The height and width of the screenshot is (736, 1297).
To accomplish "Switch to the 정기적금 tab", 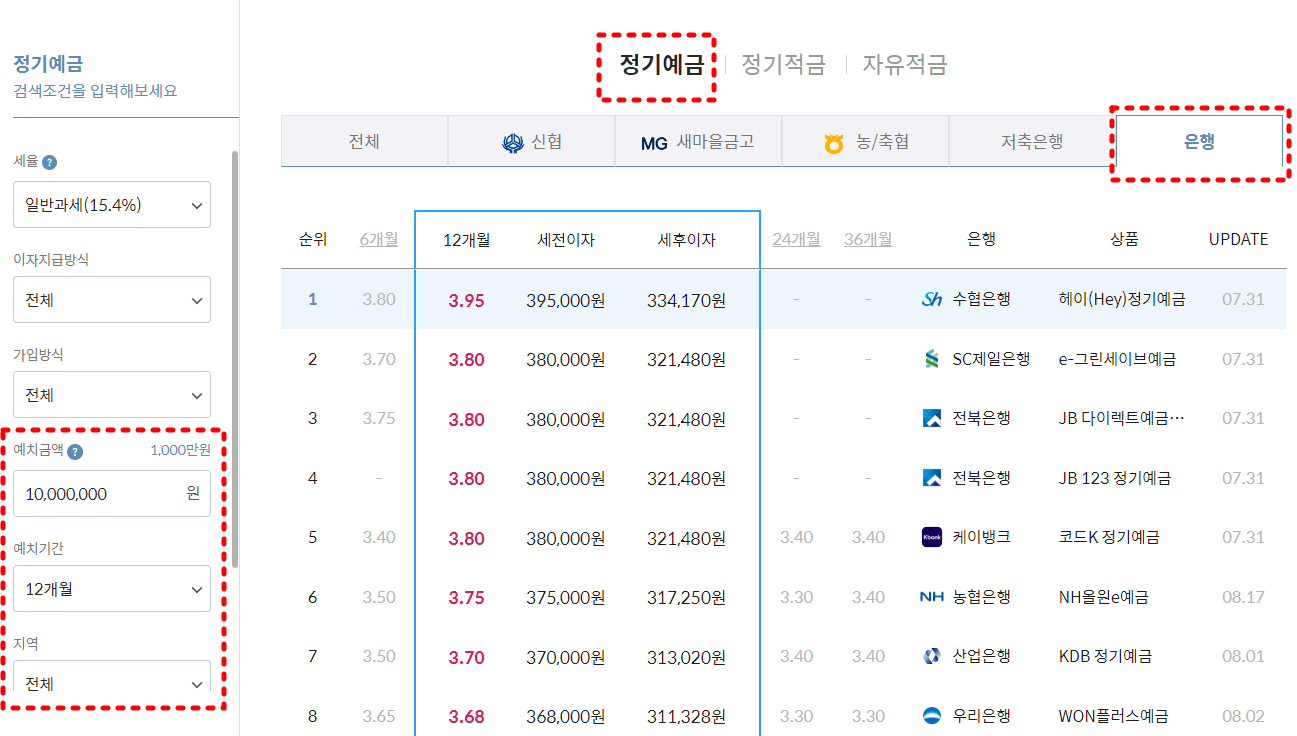I will tap(783, 65).
